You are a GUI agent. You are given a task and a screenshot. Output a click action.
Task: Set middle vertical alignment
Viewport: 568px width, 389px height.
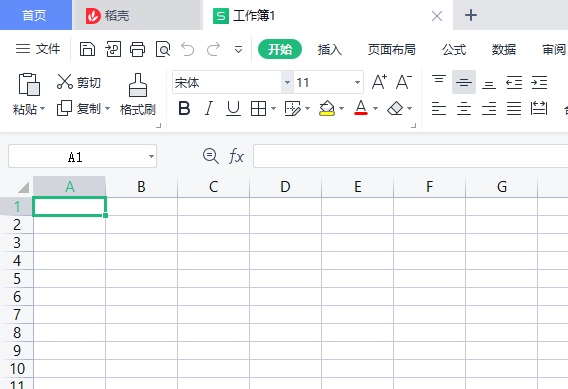(x=464, y=82)
